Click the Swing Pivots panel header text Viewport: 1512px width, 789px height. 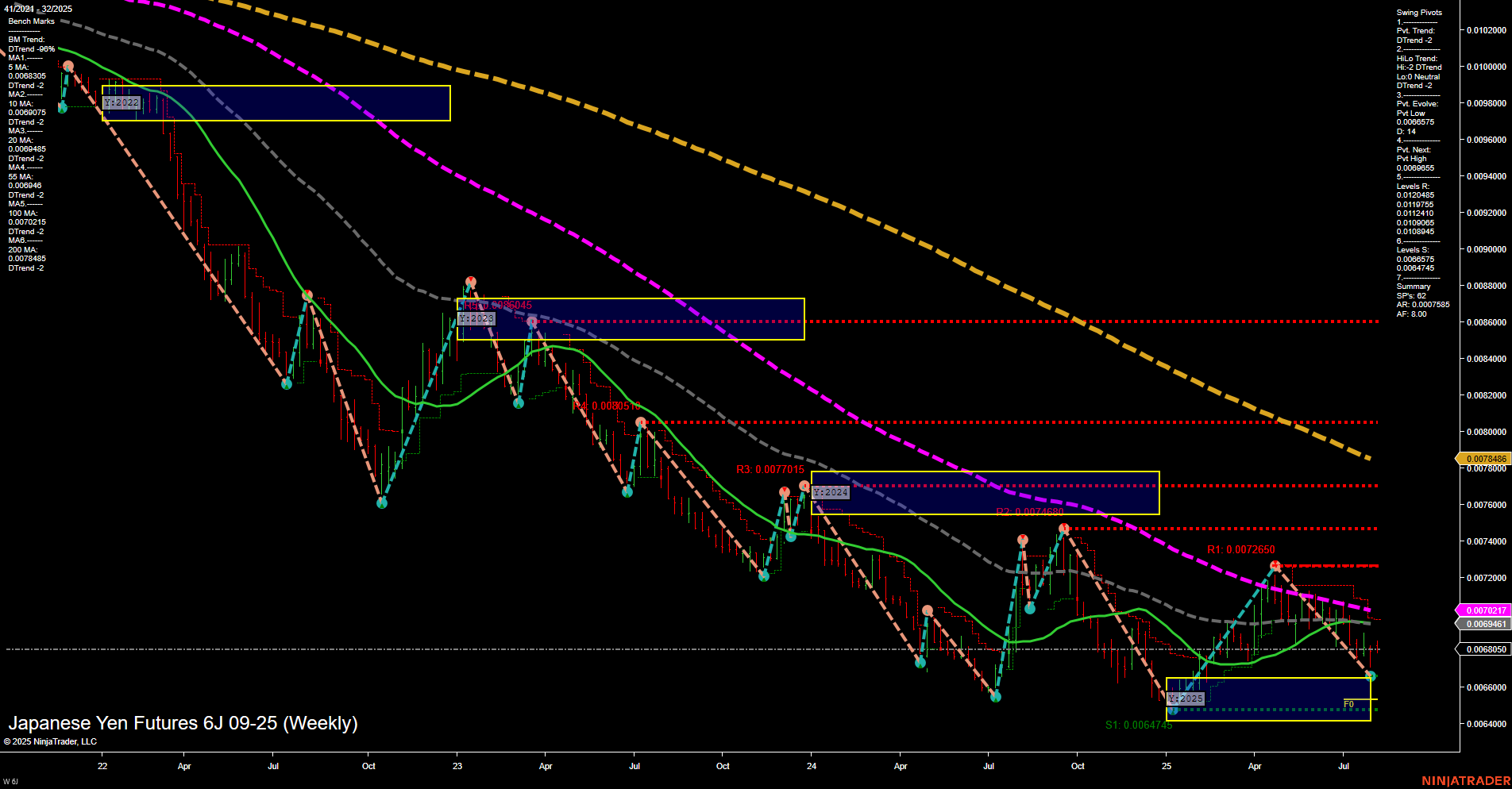coord(1418,12)
